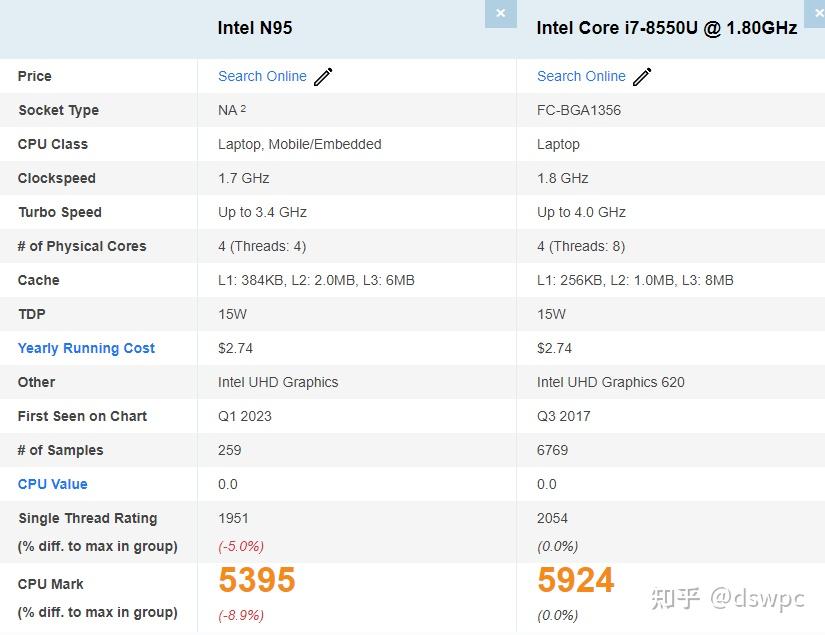
Task: Select the Intel Core i7-8550U column header
Action: (666, 27)
